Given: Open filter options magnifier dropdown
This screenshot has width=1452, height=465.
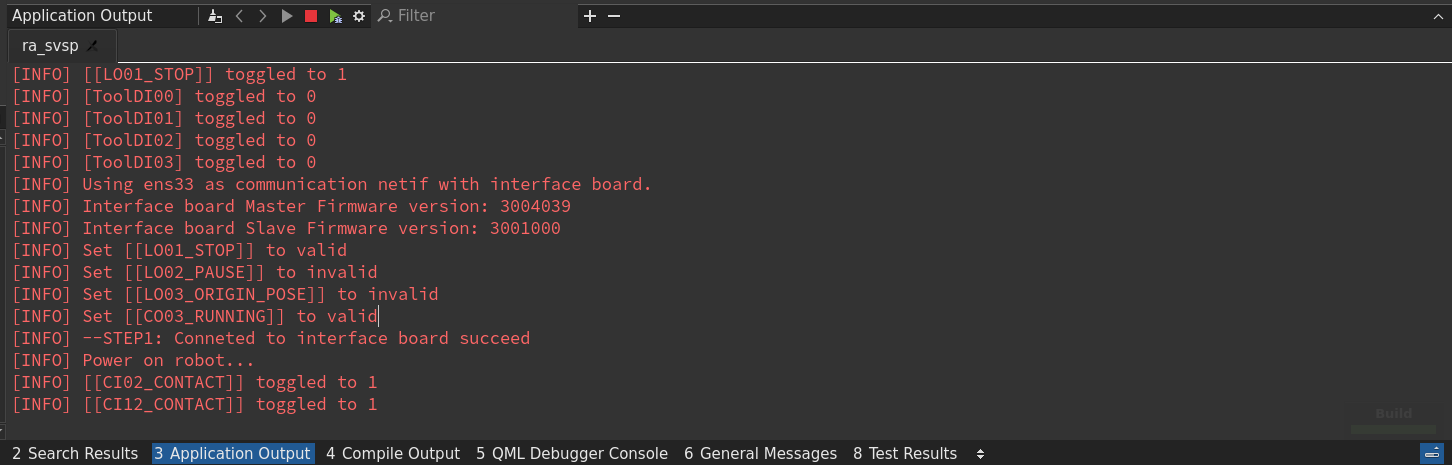Looking at the screenshot, I should pyautogui.click(x=384, y=16).
